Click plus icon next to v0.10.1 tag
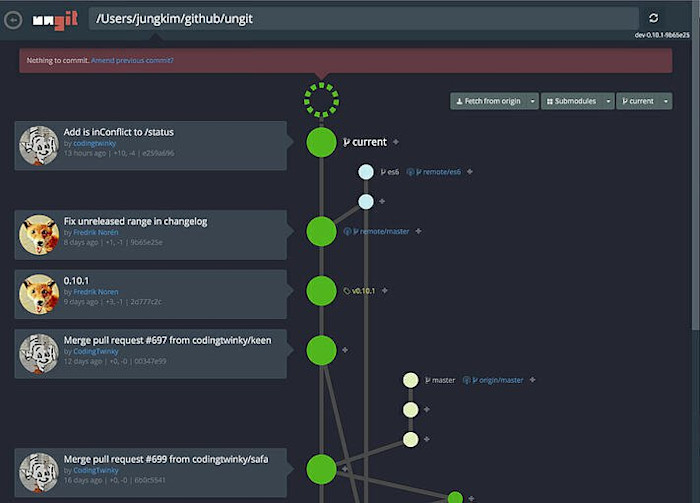This screenshot has width=700, height=503. pos(385,291)
